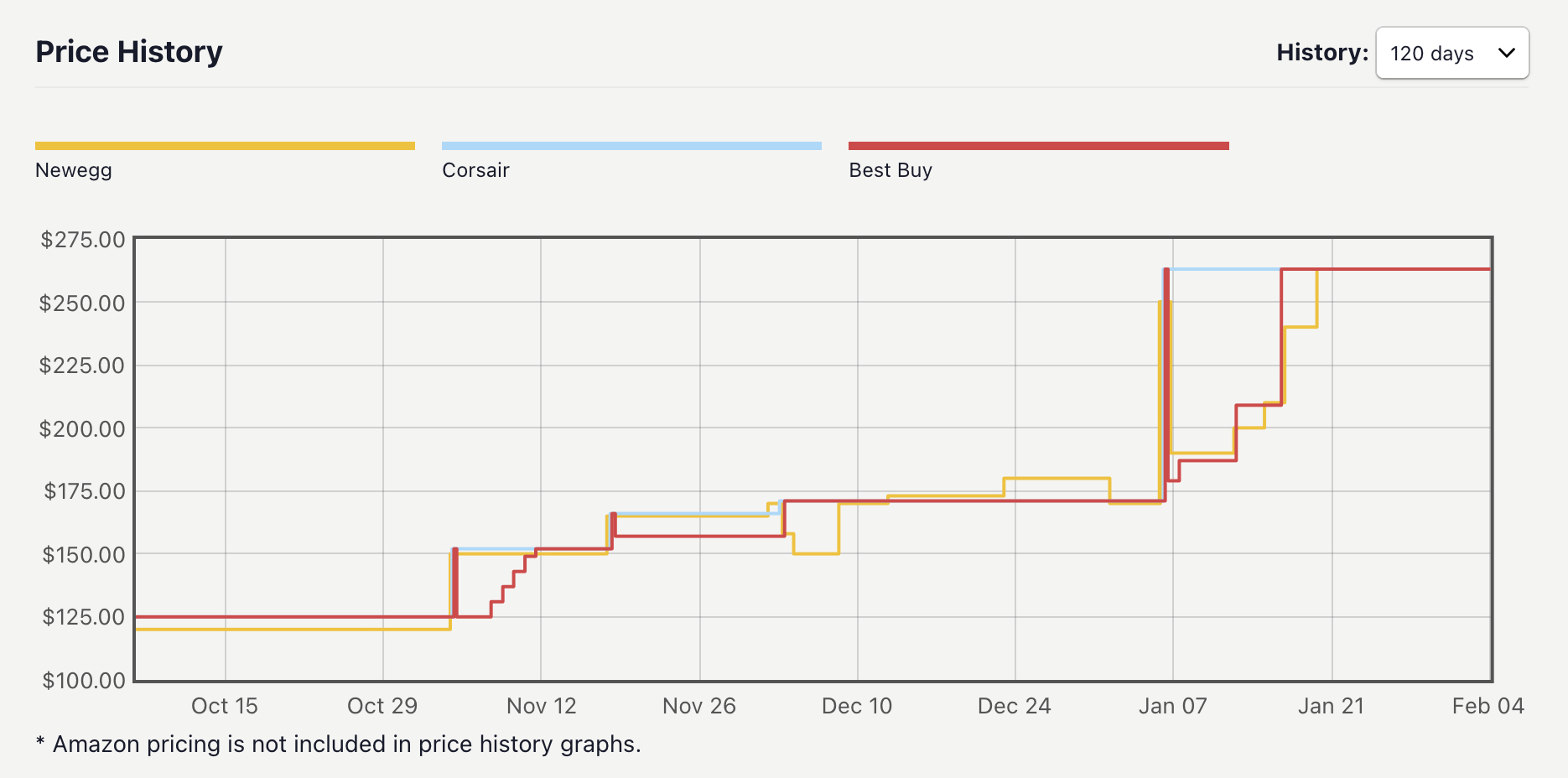The width and height of the screenshot is (1568, 778).
Task: Select the Nov 12 x-axis date label
Action: point(542,706)
